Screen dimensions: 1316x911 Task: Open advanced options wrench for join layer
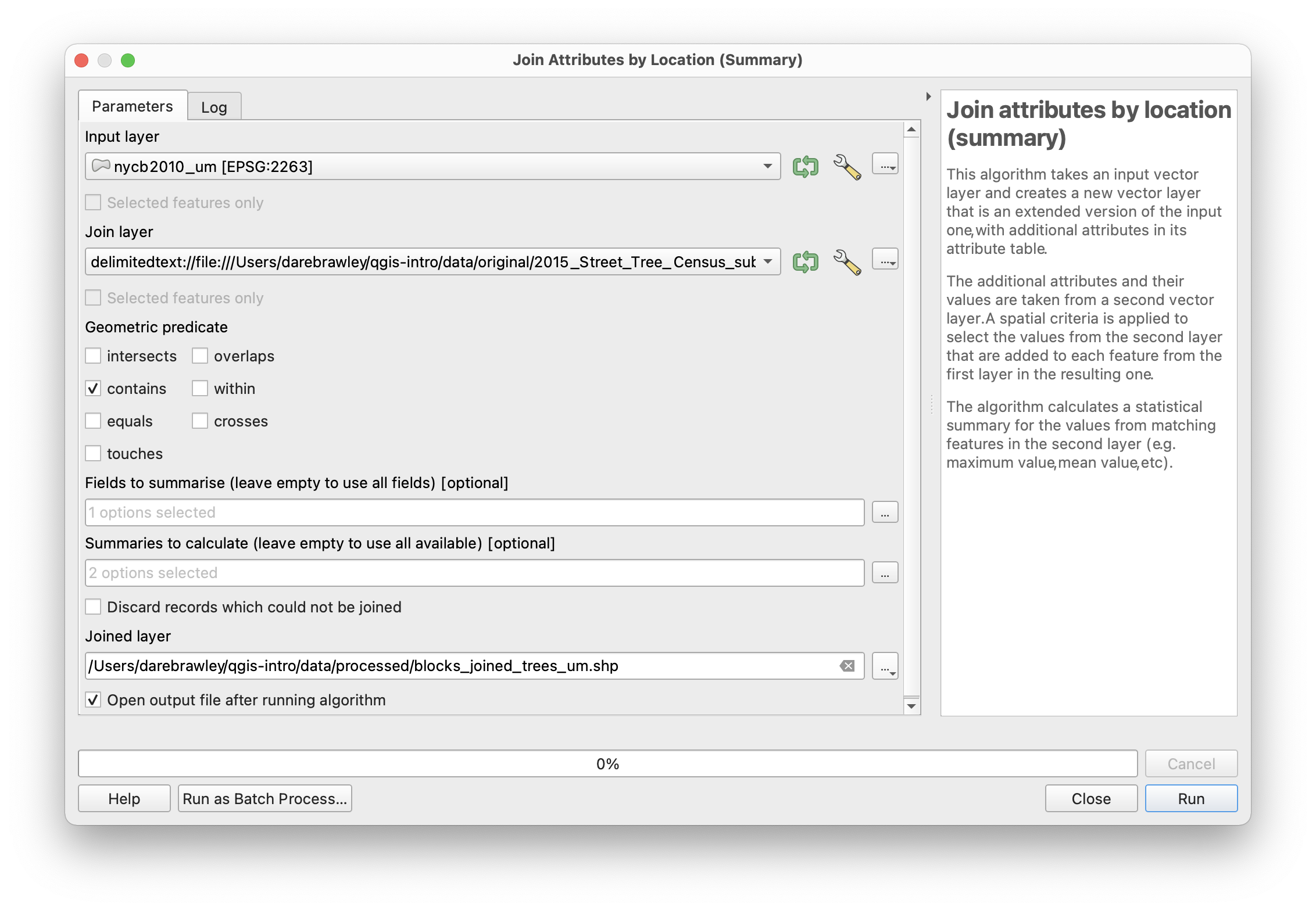click(x=847, y=261)
